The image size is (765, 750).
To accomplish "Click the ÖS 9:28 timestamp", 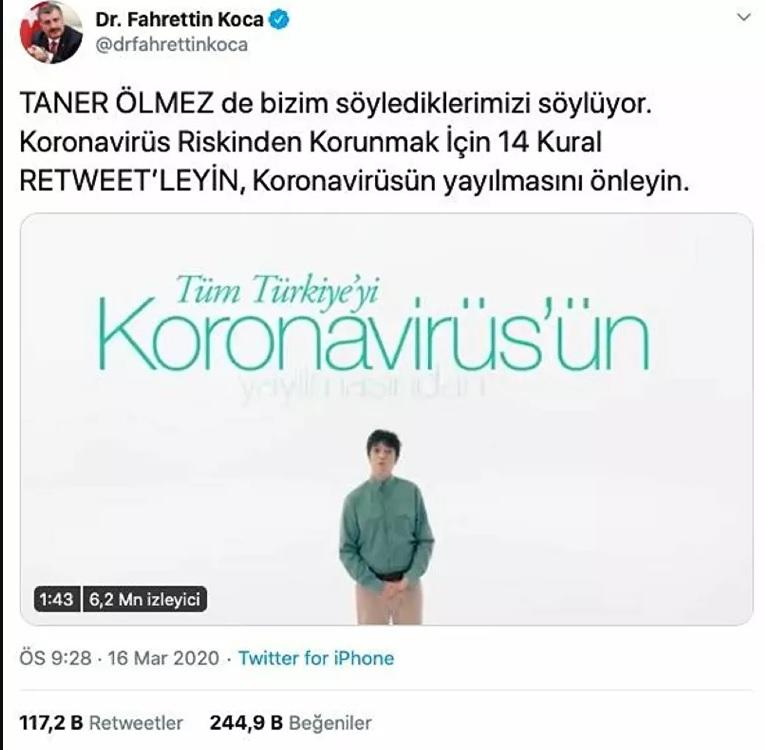I will pyautogui.click(x=55, y=658).
